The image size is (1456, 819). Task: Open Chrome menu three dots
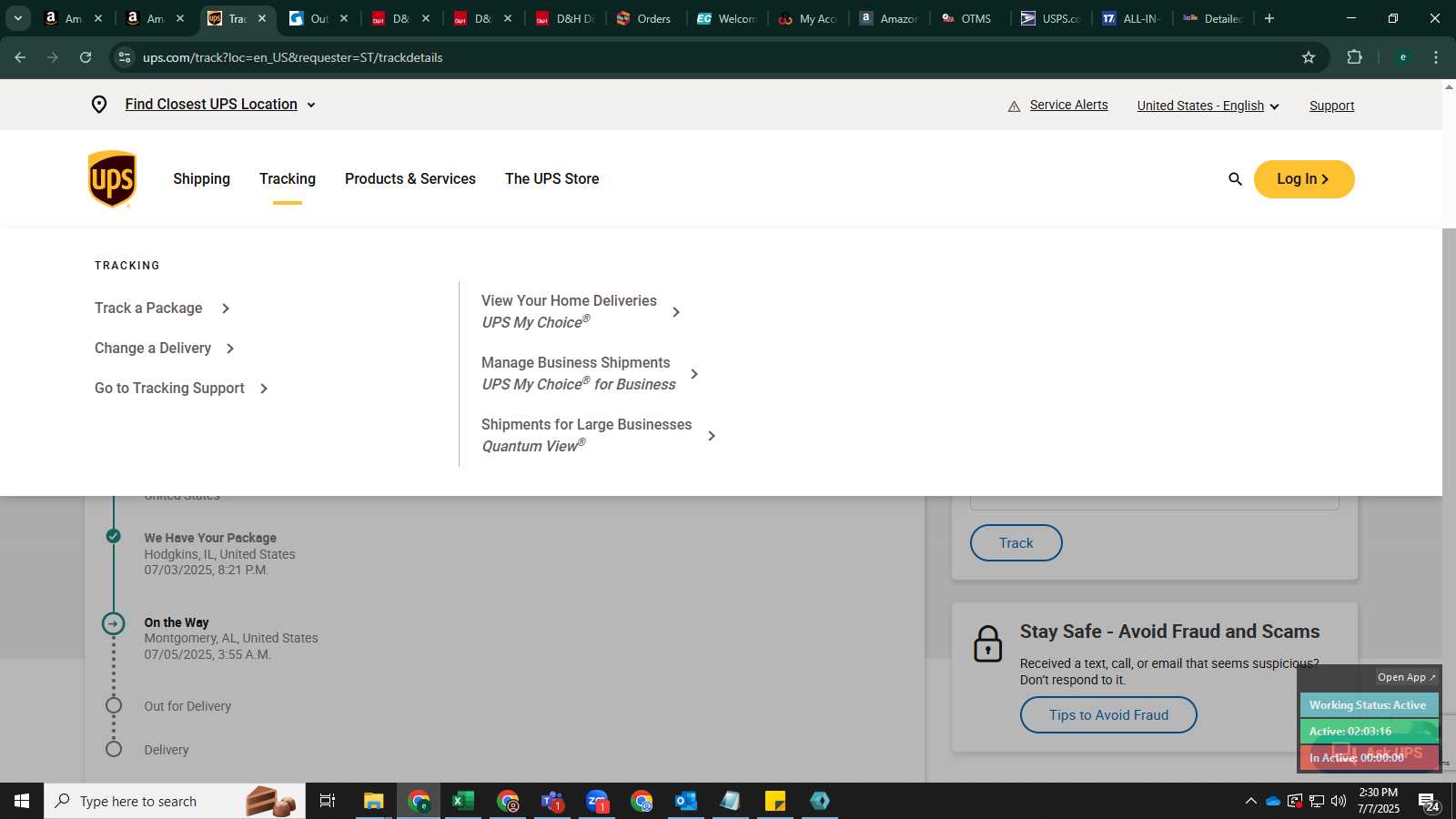pos(1436,57)
